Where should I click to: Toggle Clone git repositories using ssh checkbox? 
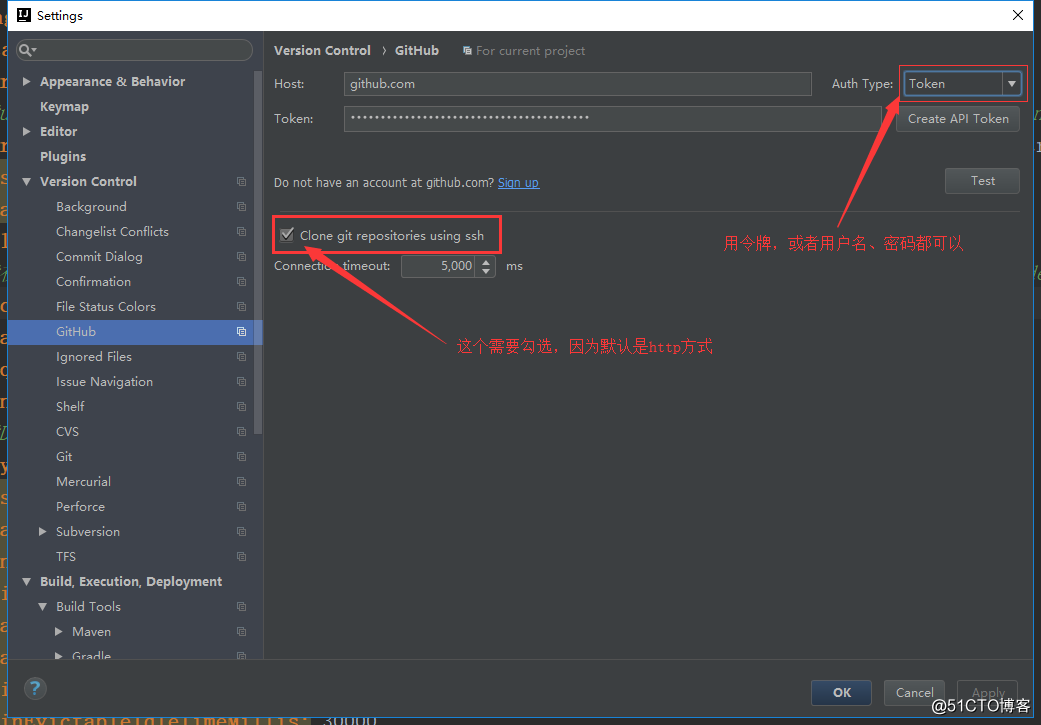pyautogui.click(x=287, y=235)
